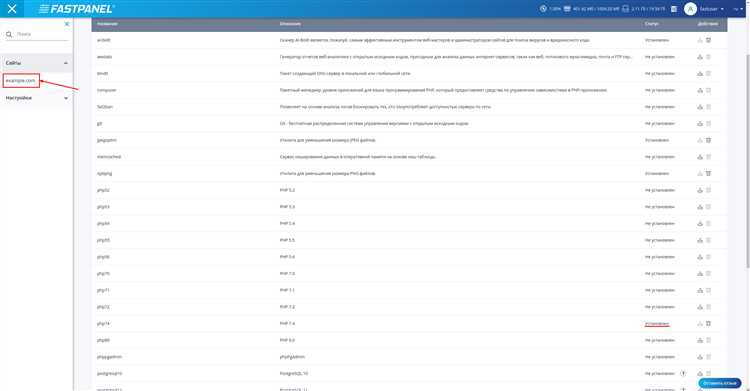
Task: Select the git name cell
Action: 99,123
